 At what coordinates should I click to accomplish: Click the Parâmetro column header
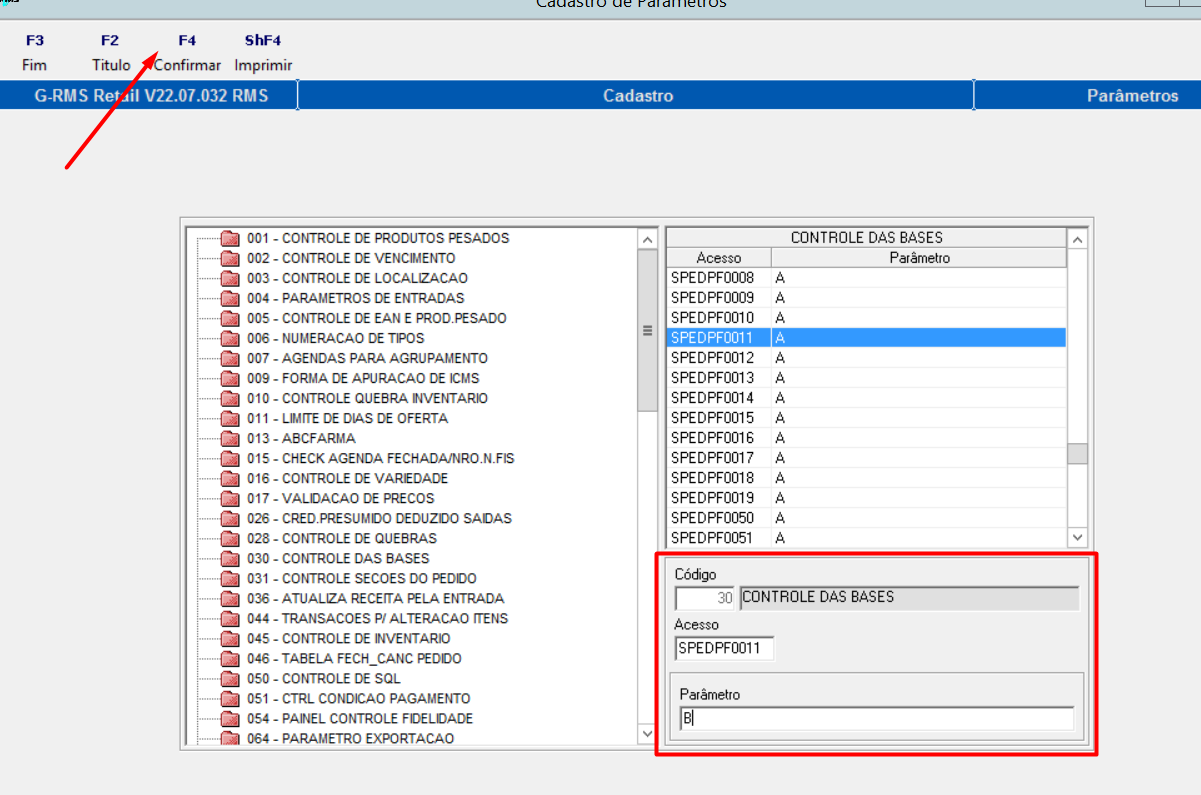click(919, 258)
